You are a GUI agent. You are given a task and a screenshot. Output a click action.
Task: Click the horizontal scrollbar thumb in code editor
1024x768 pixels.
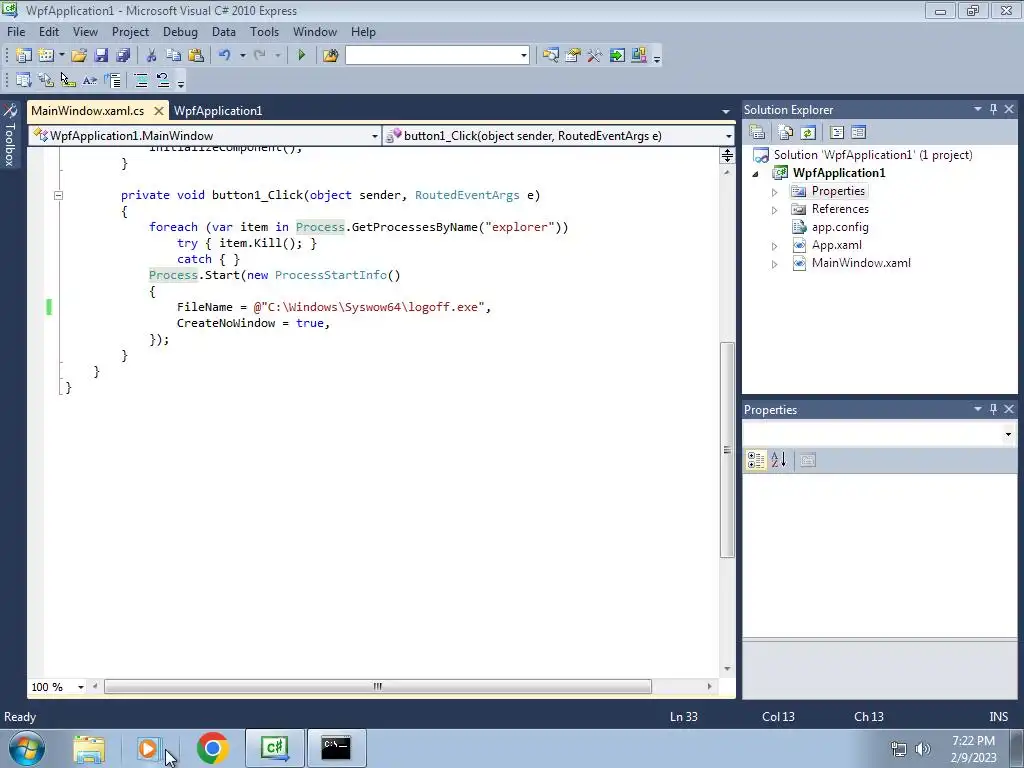pyautogui.click(x=377, y=686)
